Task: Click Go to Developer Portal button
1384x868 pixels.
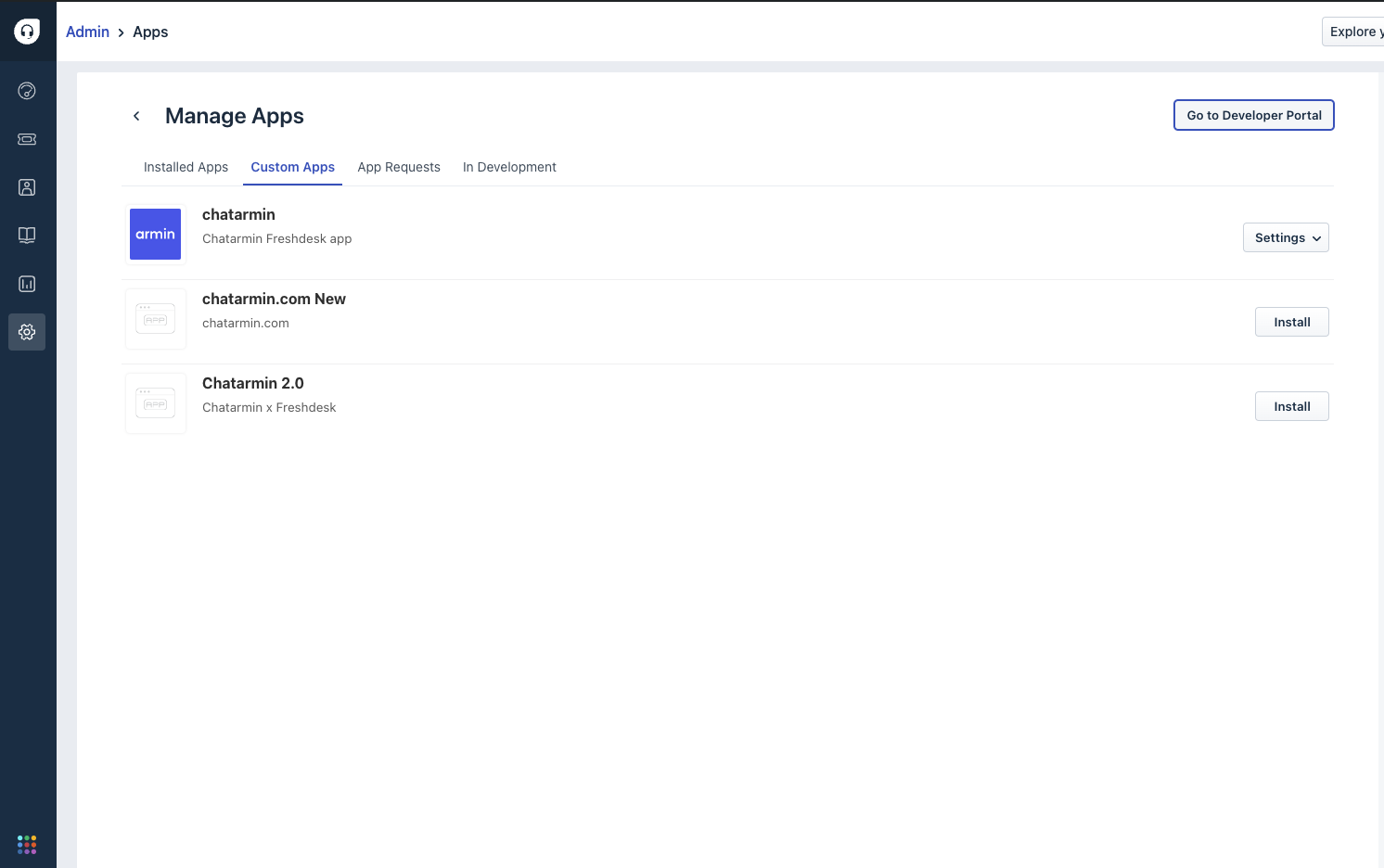Action: [x=1253, y=115]
